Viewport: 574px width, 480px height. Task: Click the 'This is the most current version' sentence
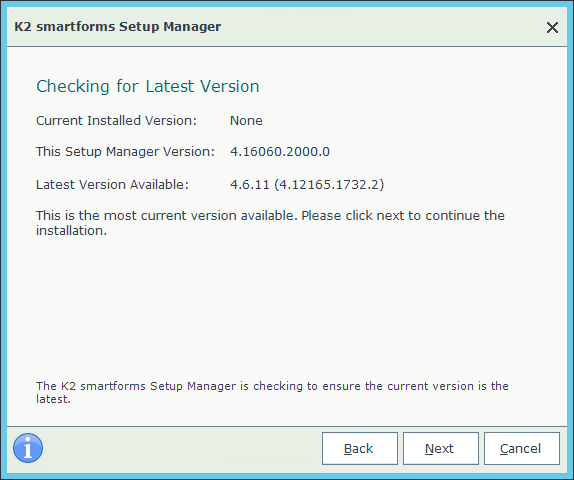click(167, 216)
